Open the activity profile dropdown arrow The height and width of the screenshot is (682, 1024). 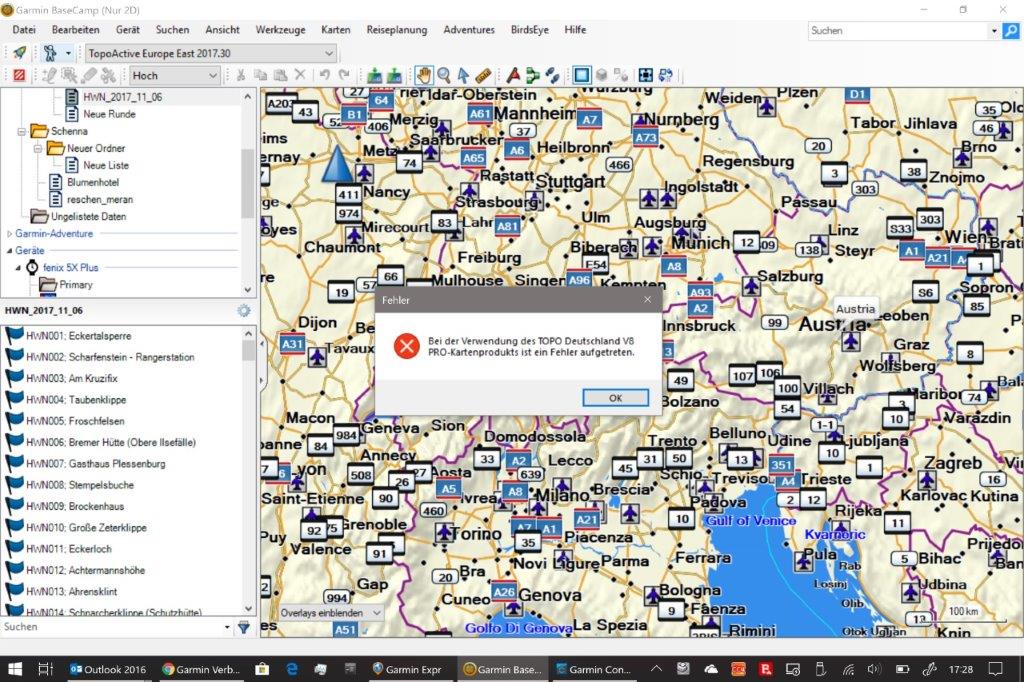[x=68, y=54]
